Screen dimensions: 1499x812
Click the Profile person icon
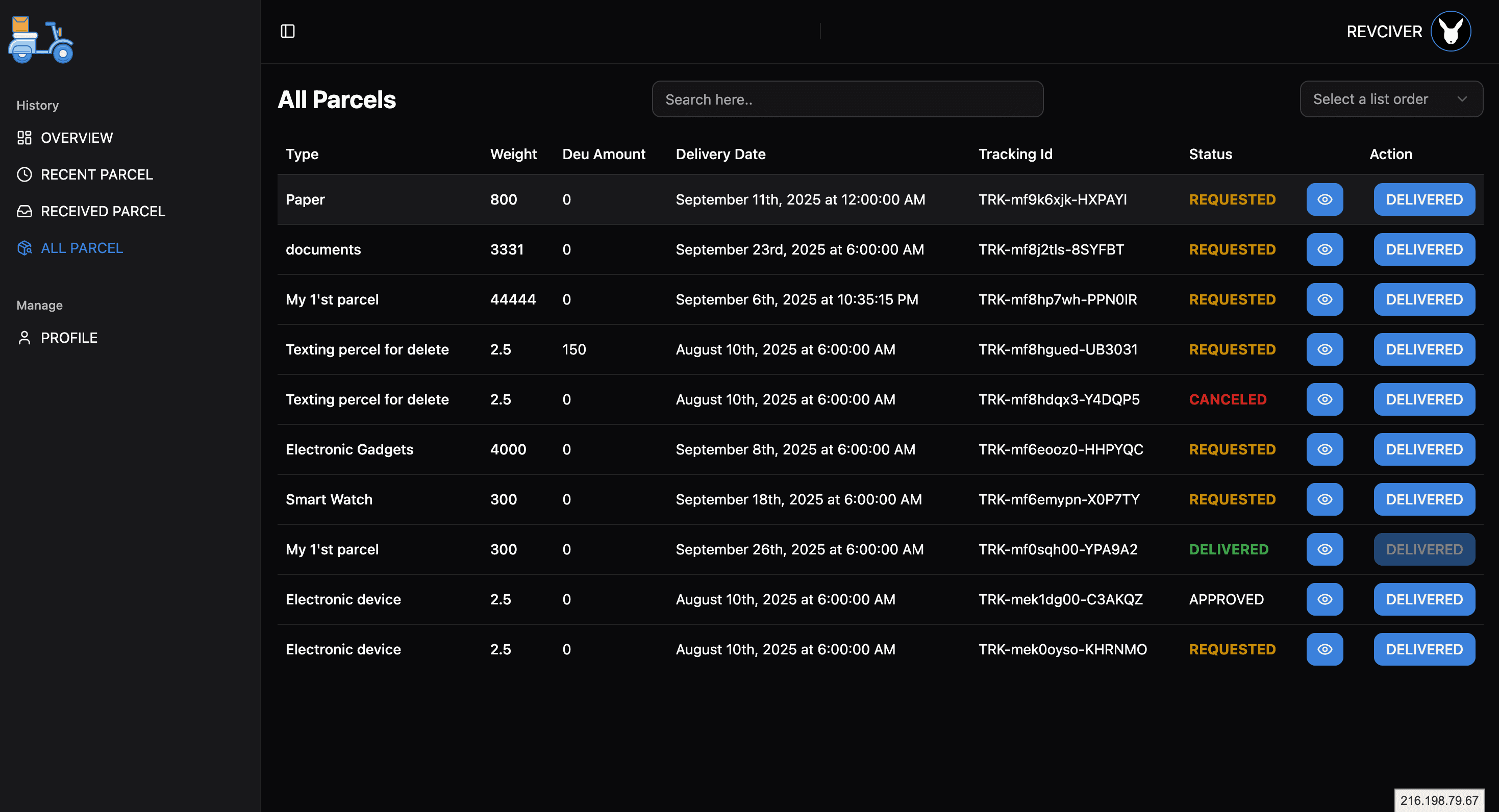tap(24, 338)
